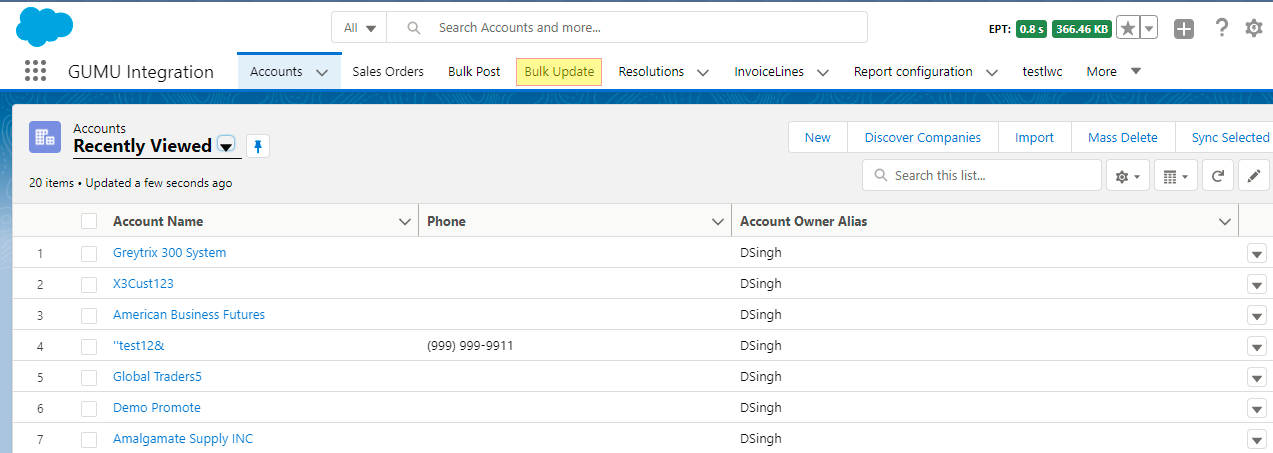Click the favorites star icon
1273x453 pixels.
click(1128, 28)
